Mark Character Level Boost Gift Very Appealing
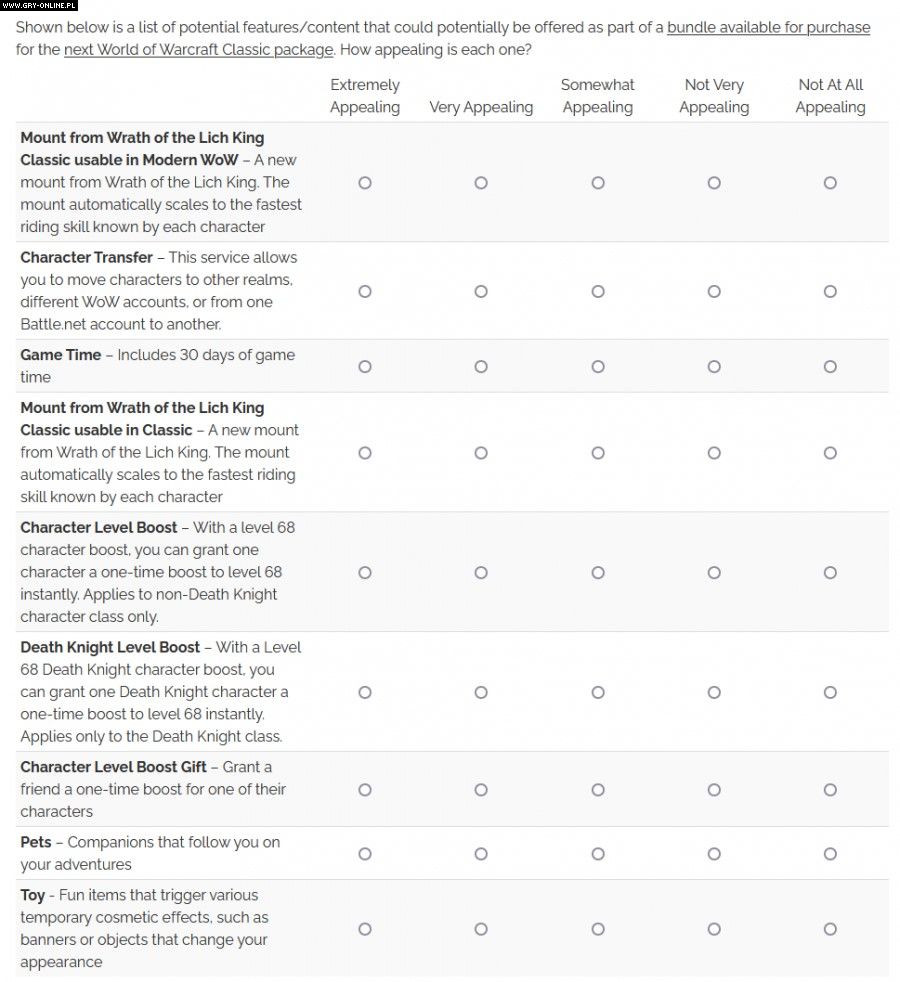The height and width of the screenshot is (982, 900). click(481, 789)
